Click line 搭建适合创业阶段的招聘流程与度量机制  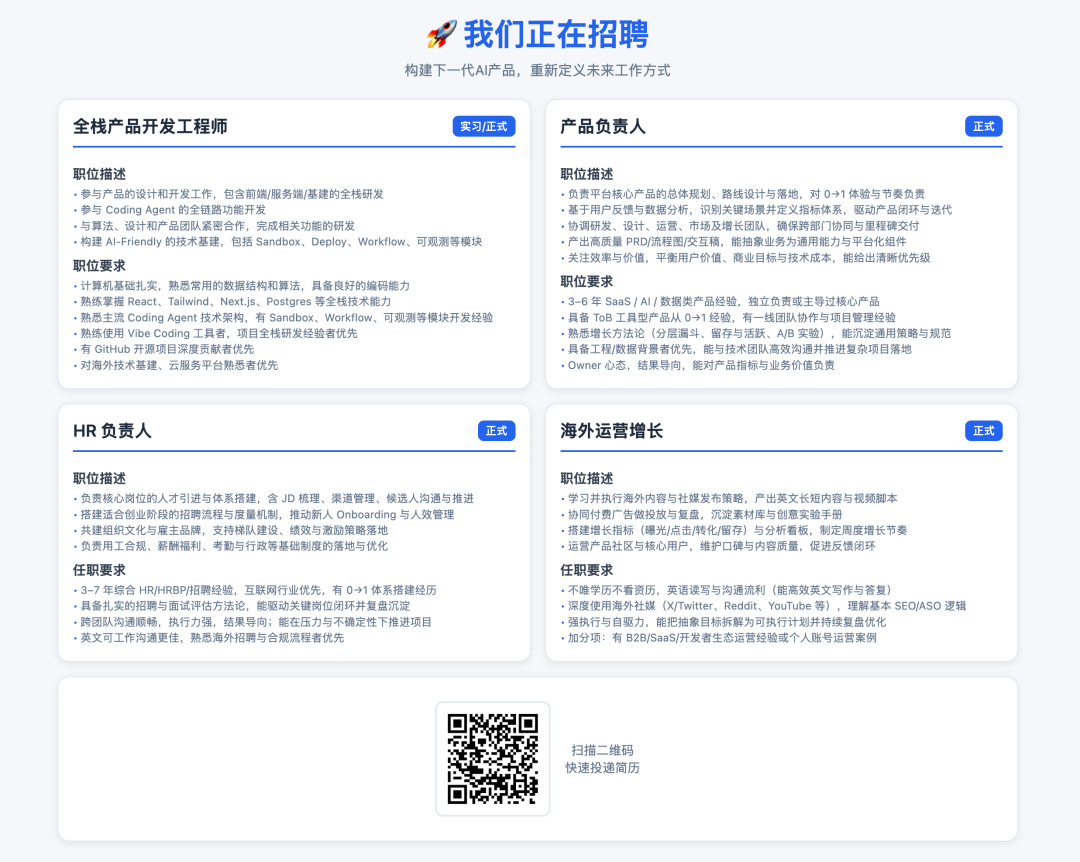267,514
